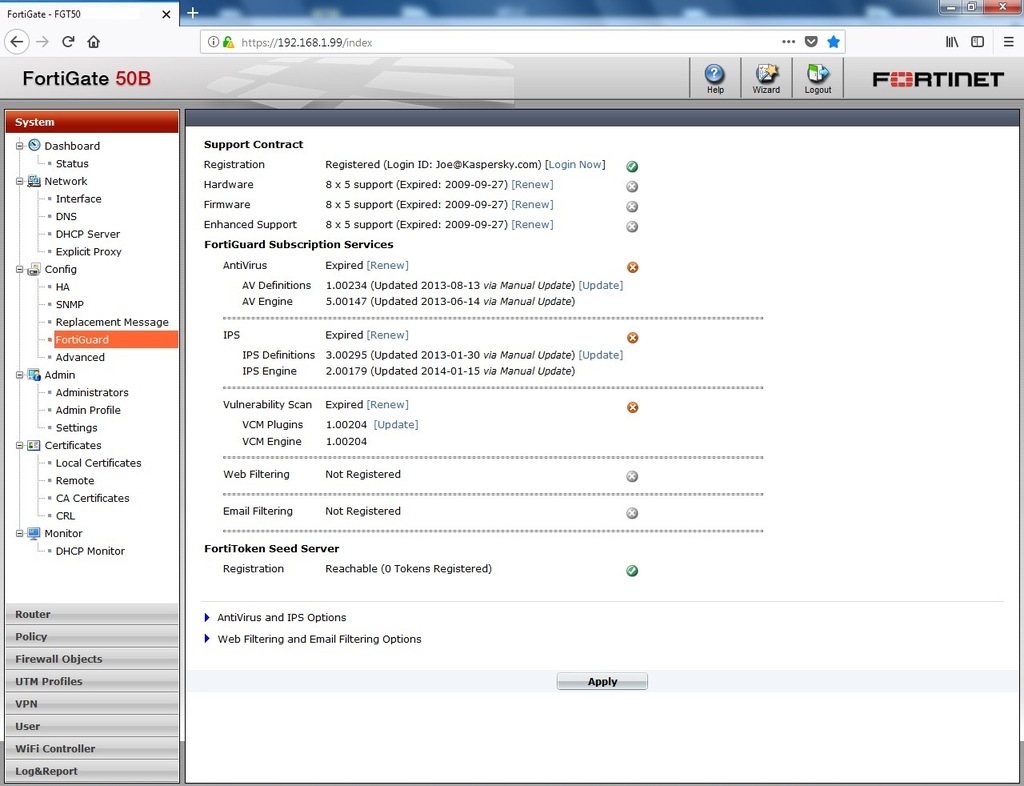Viewport: 1024px width, 786px height.
Task: Open the Router menu section
Action: pos(92,614)
